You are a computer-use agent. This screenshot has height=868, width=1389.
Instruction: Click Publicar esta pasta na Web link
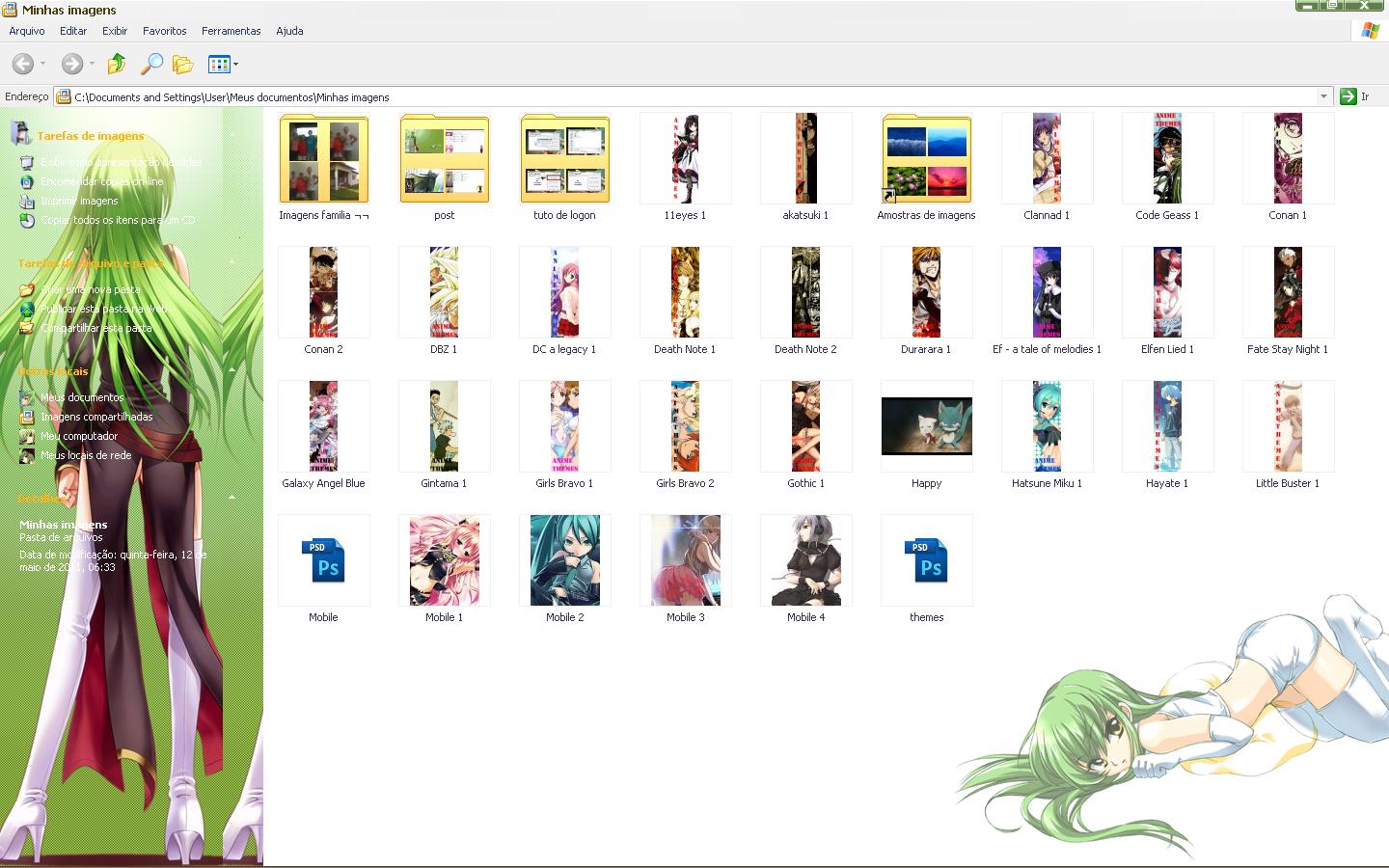104,309
